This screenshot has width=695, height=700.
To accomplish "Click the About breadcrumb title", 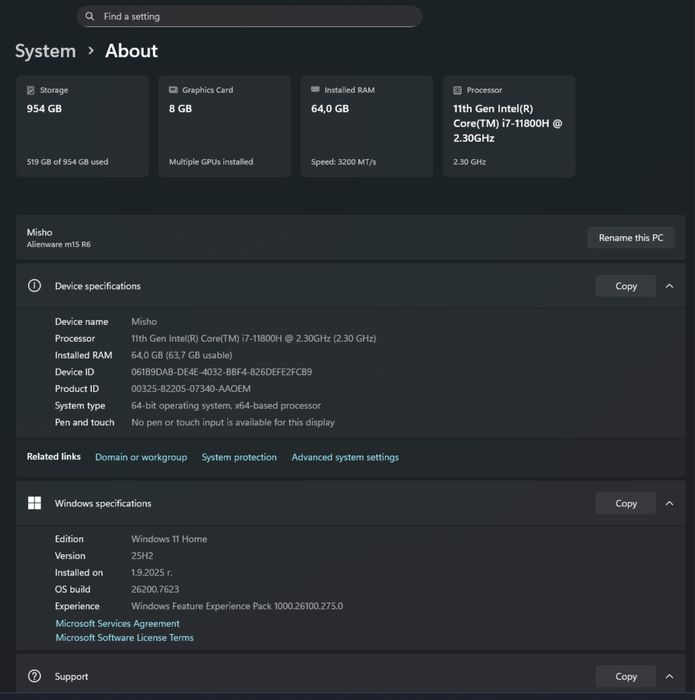I will (131, 51).
